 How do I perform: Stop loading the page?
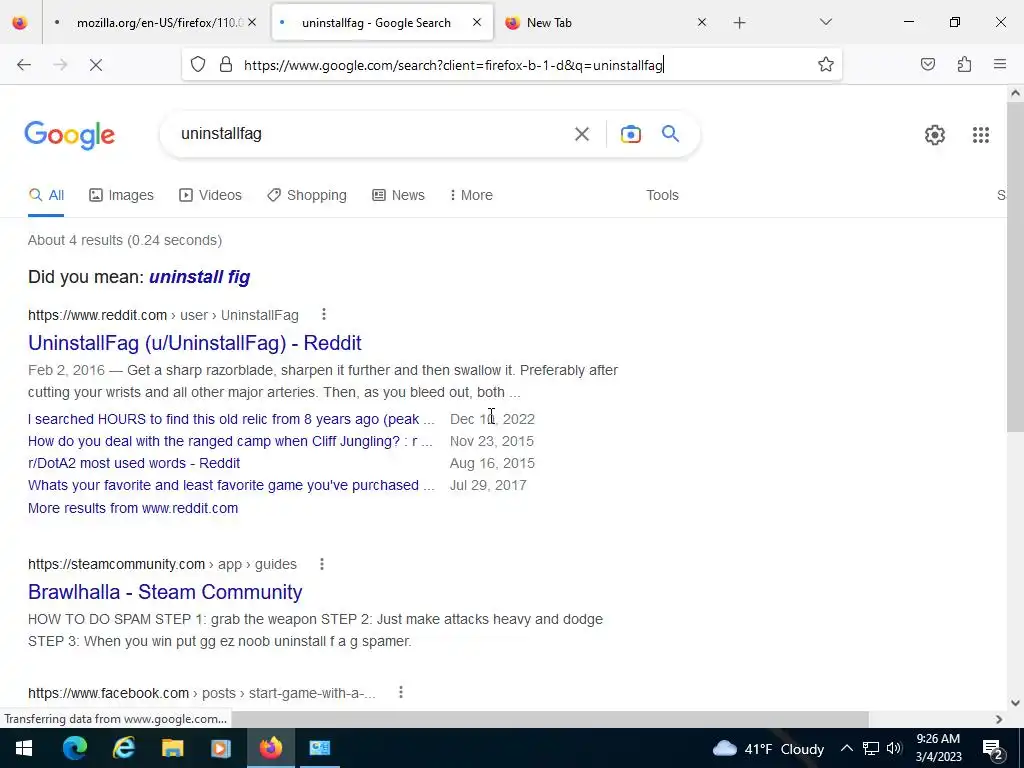click(95, 65)
